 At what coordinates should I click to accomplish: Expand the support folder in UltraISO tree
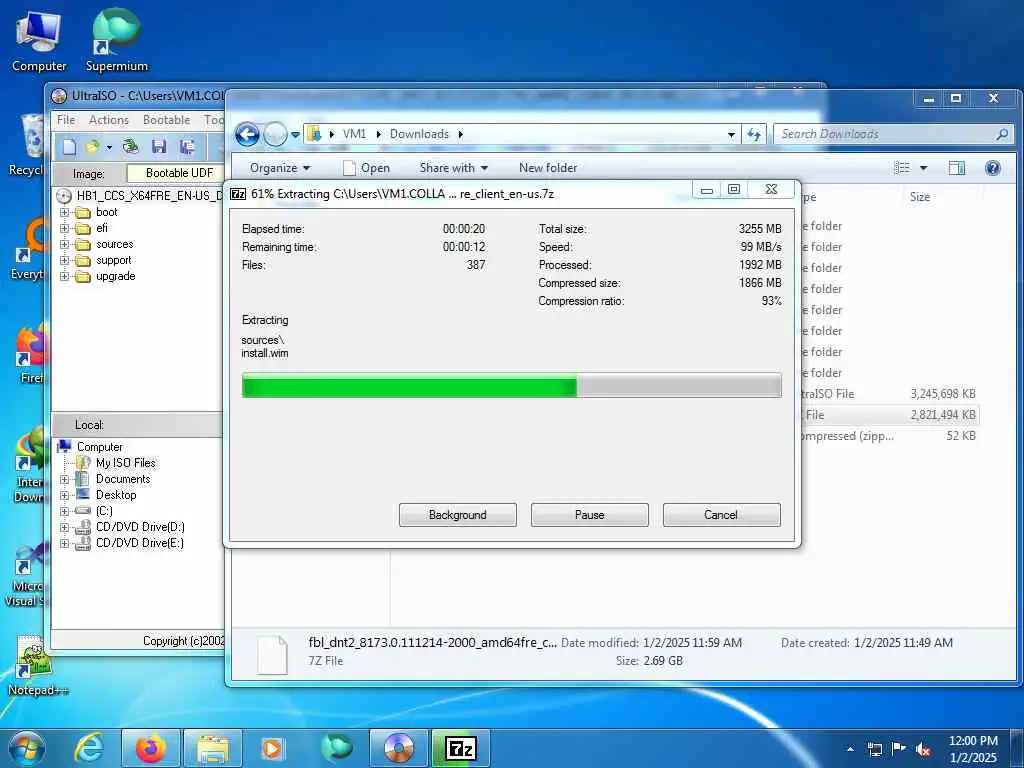pyautogui.click(x=64, y=261)
